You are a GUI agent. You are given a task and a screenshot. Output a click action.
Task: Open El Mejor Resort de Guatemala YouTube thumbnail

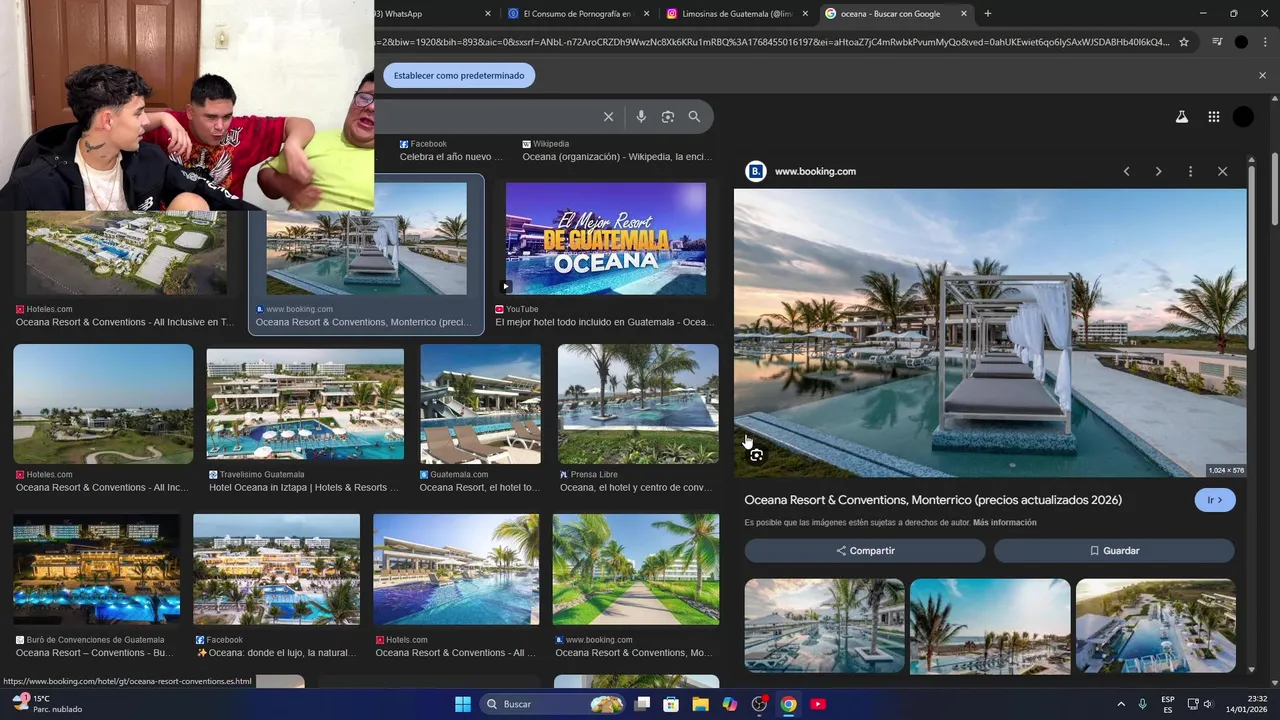coord(606,238)
